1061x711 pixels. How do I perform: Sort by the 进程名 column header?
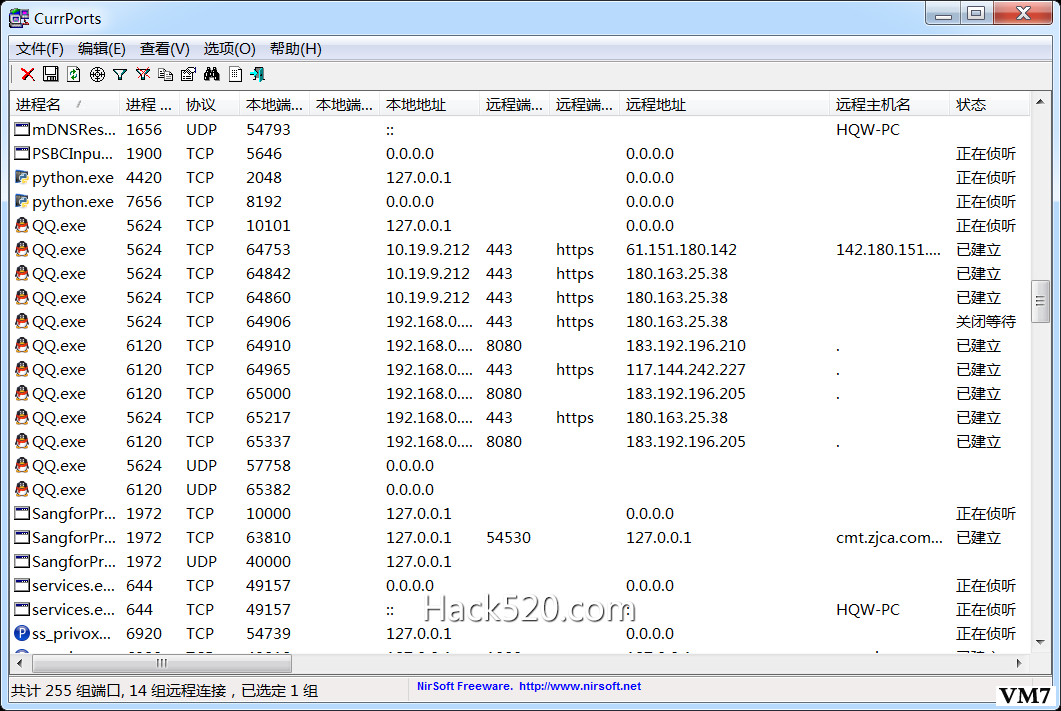point(66,105)
